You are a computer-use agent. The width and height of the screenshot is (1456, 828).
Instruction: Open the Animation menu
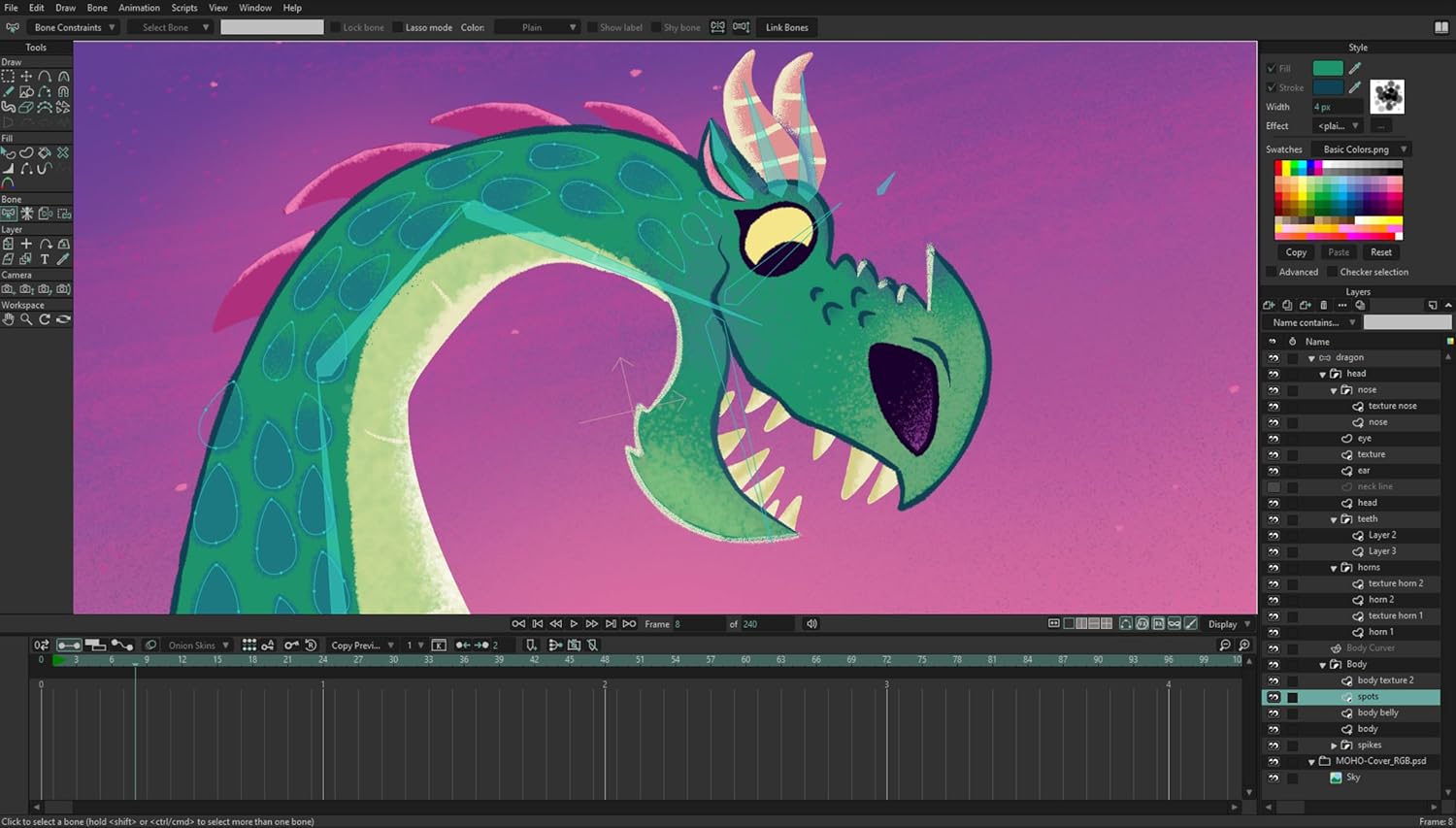tap(139, 8)
